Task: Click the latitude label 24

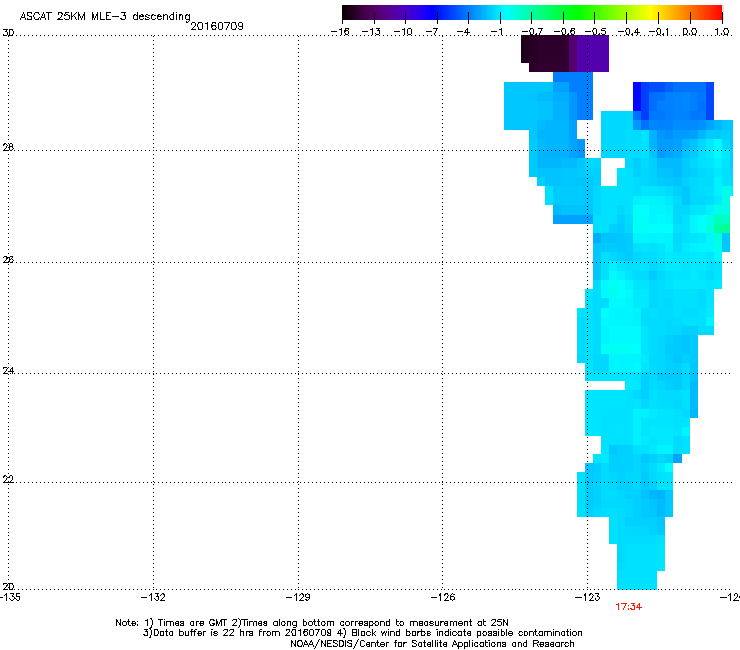Action: 8,371
